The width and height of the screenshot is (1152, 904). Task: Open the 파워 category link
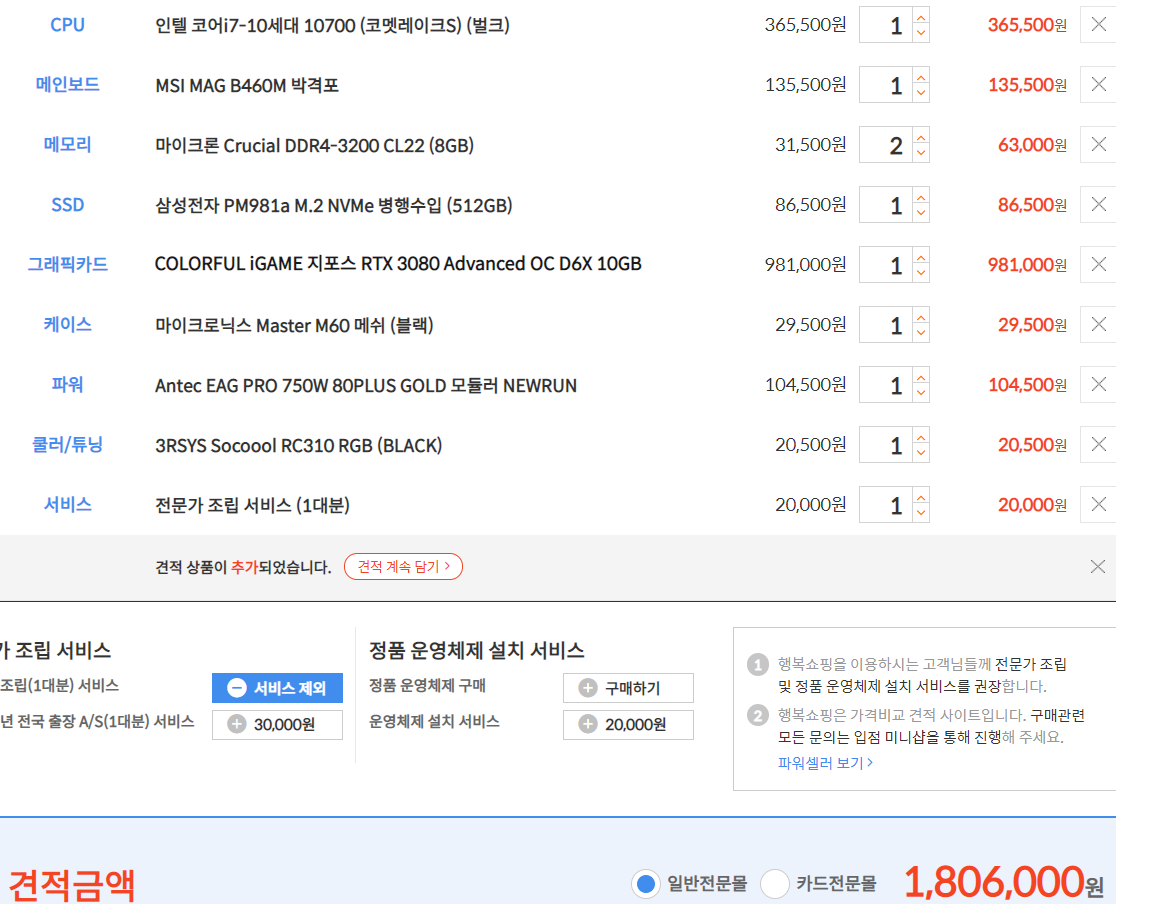[67, 384]
